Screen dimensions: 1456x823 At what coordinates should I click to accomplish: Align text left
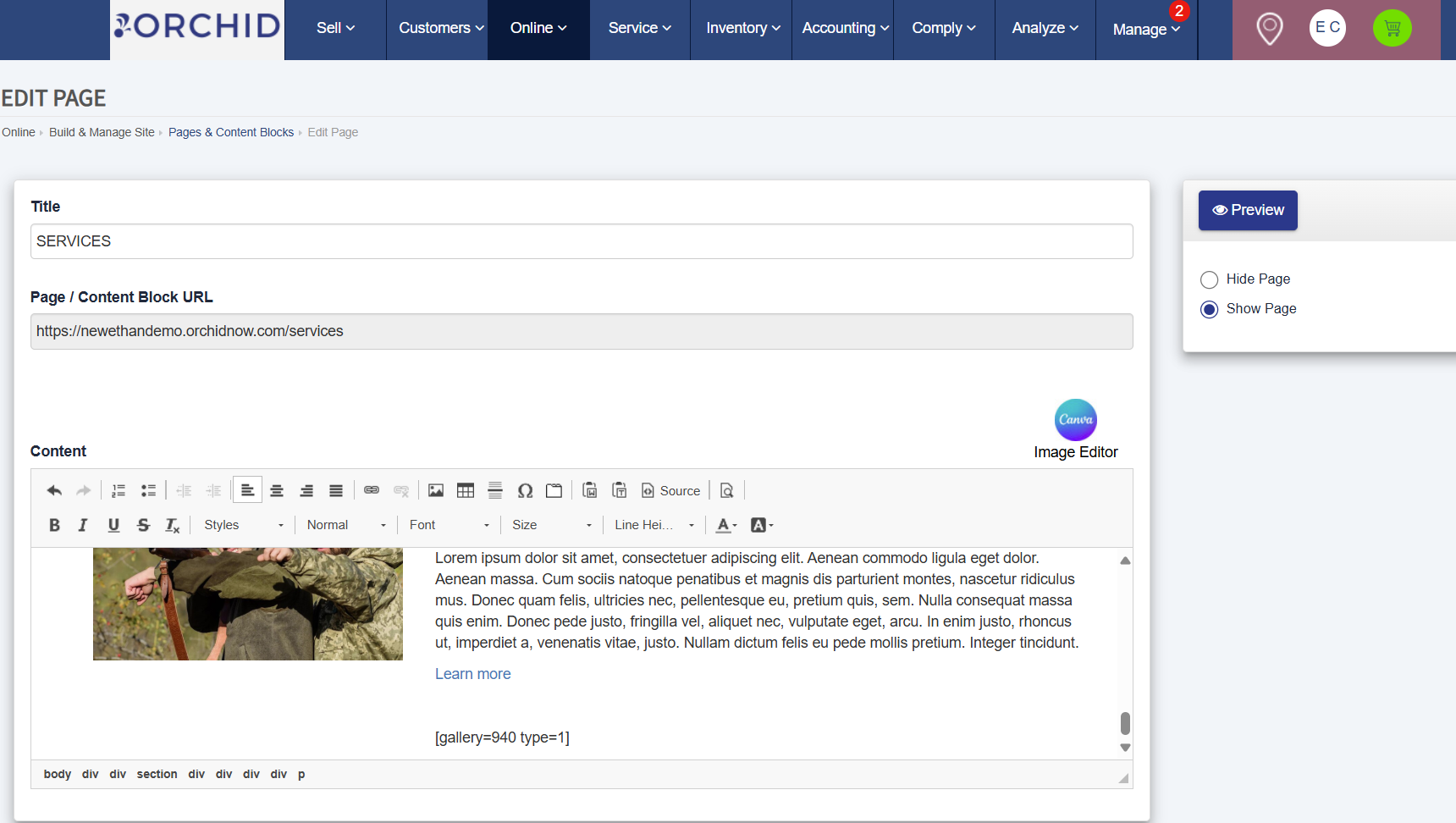point(247,490)
